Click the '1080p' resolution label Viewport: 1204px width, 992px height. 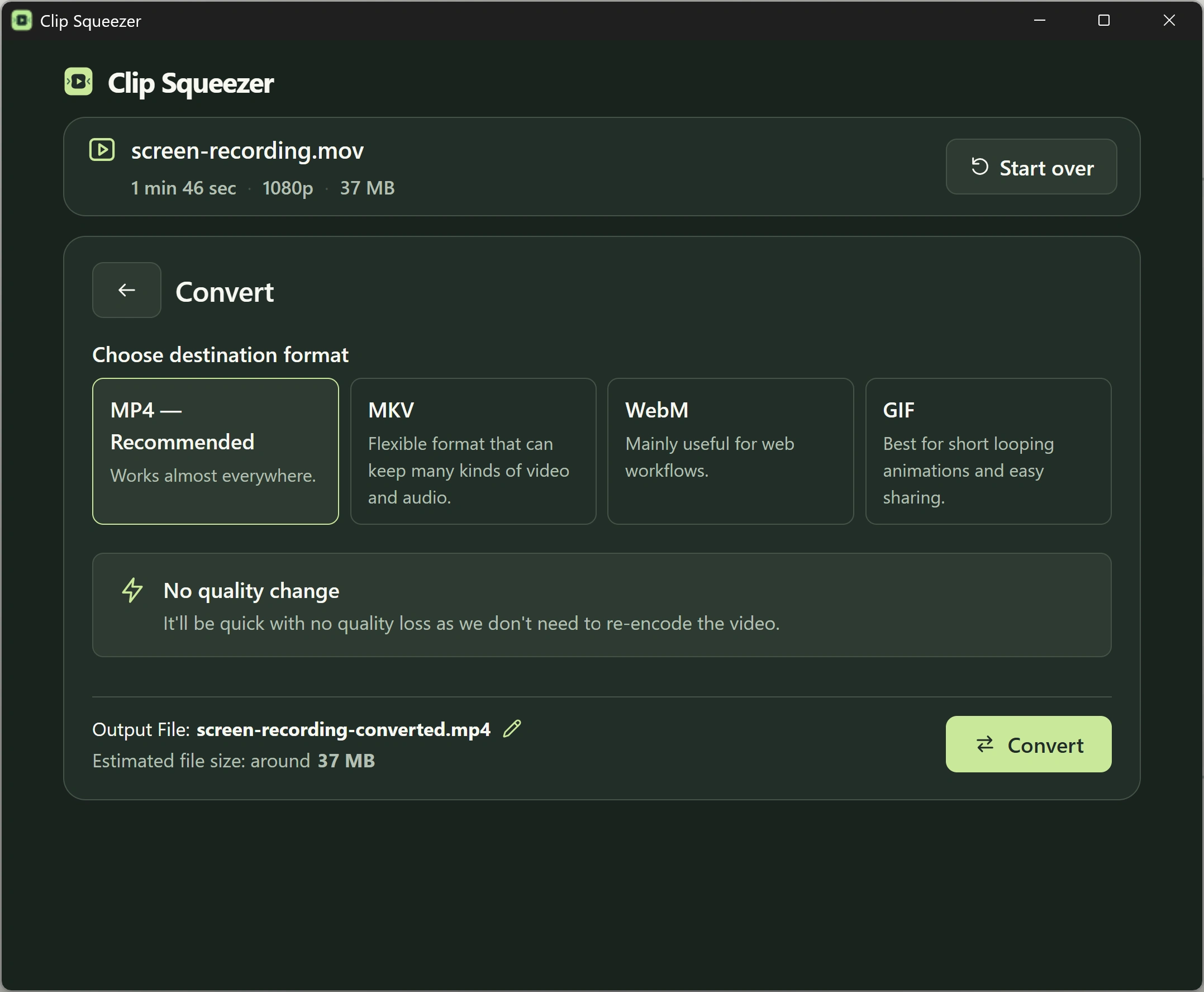point(288,188)
